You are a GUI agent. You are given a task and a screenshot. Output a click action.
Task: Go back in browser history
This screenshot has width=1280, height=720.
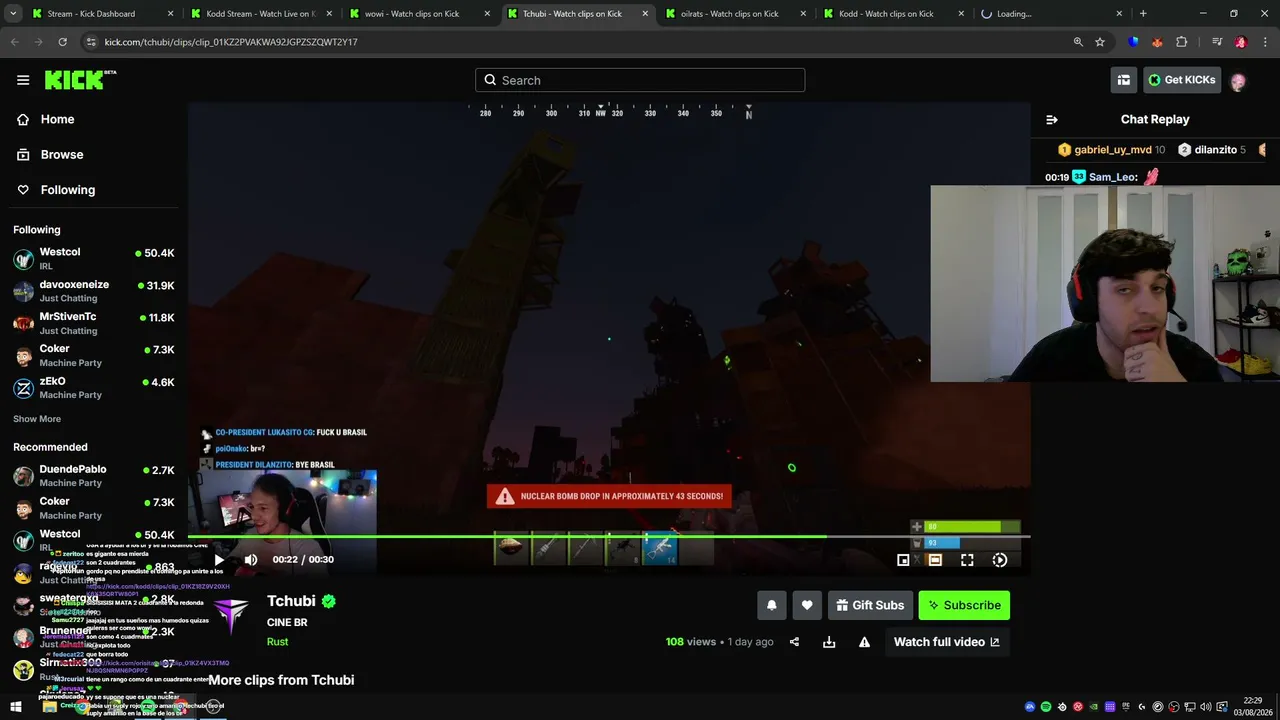[x=15, y=42]
